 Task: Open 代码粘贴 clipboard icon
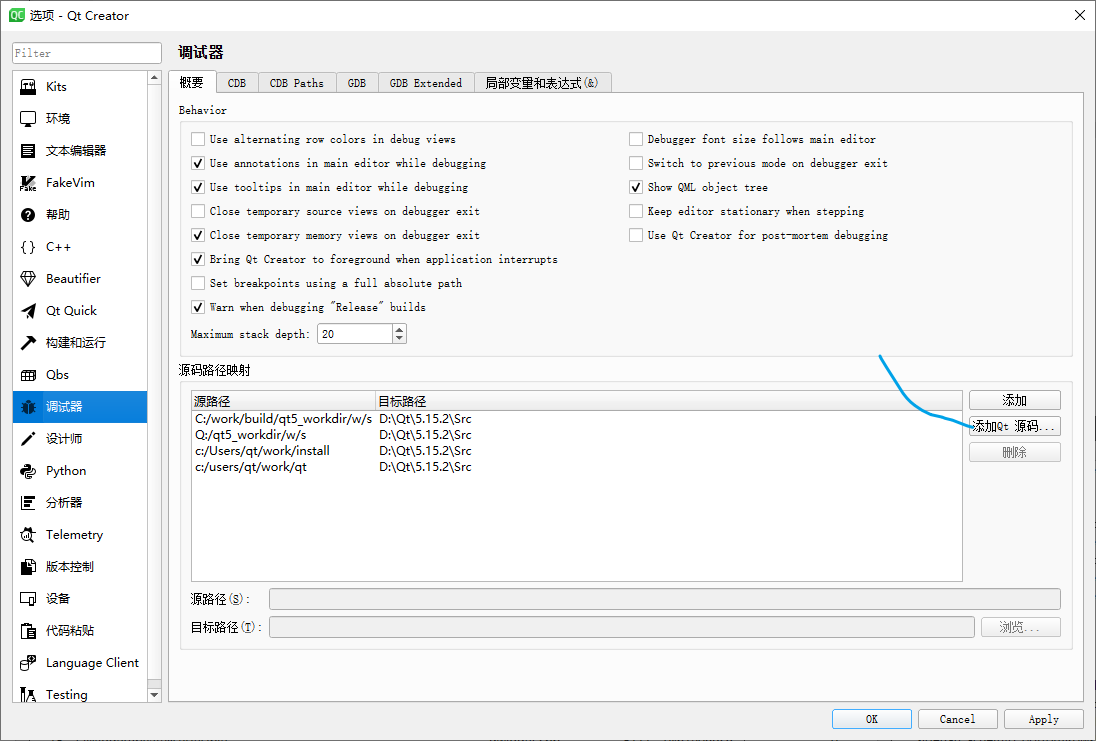tap(28, 631)
